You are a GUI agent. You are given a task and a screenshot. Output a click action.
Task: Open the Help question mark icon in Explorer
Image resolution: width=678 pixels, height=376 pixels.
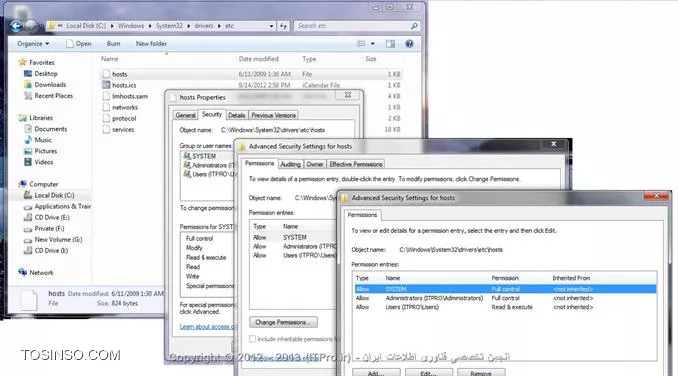409,44
